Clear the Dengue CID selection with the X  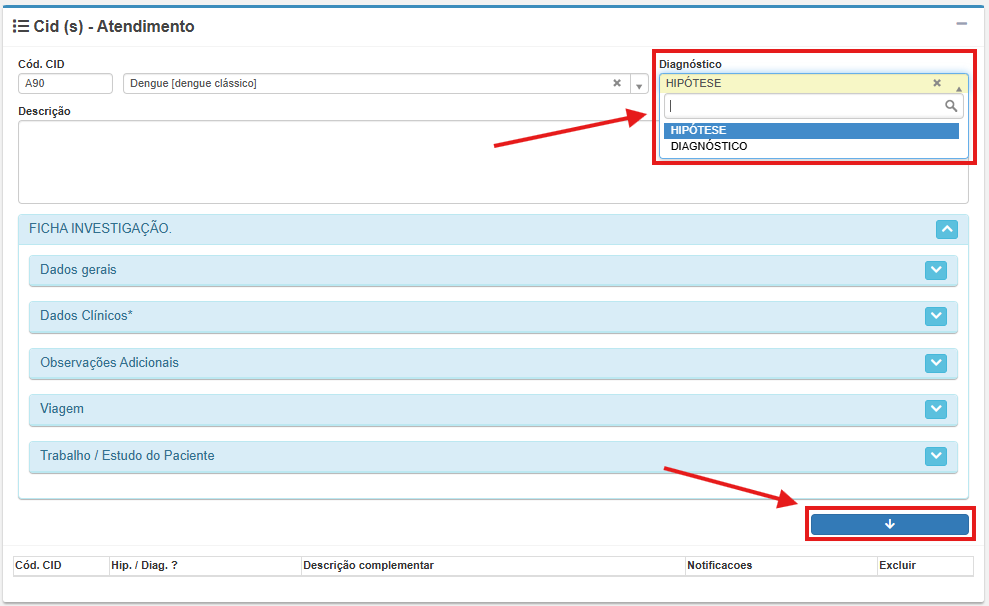(617, 84)
